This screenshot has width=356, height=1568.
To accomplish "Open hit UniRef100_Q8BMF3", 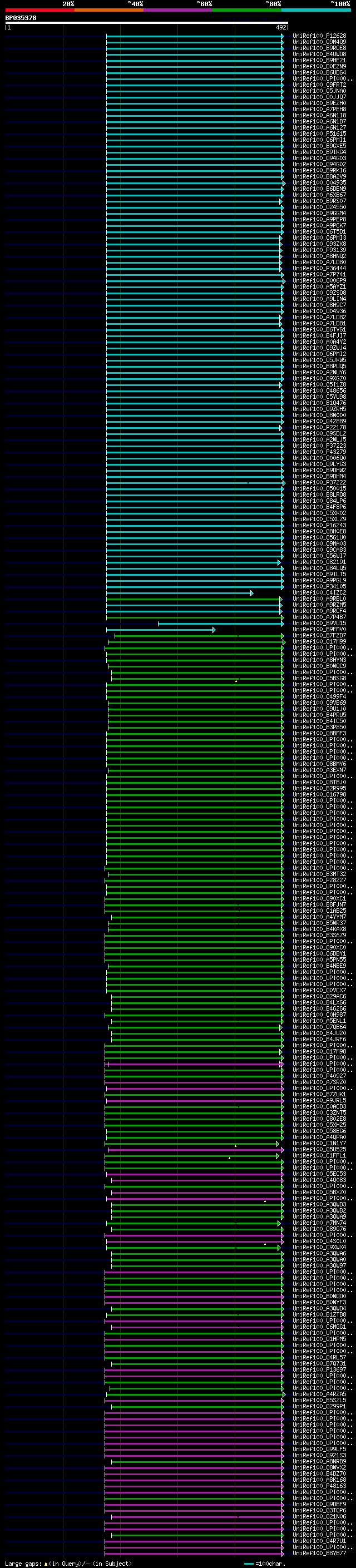I will click(x=319, y=734).
